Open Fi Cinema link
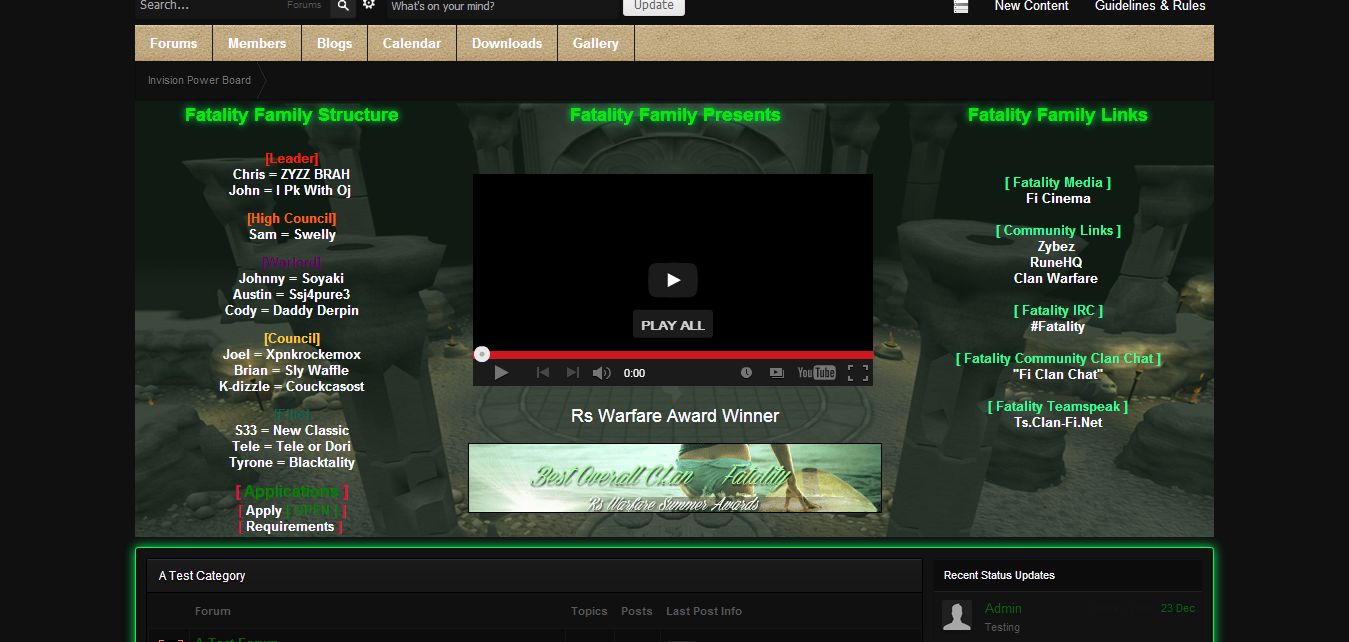1349x642 pixels. 1058,198
